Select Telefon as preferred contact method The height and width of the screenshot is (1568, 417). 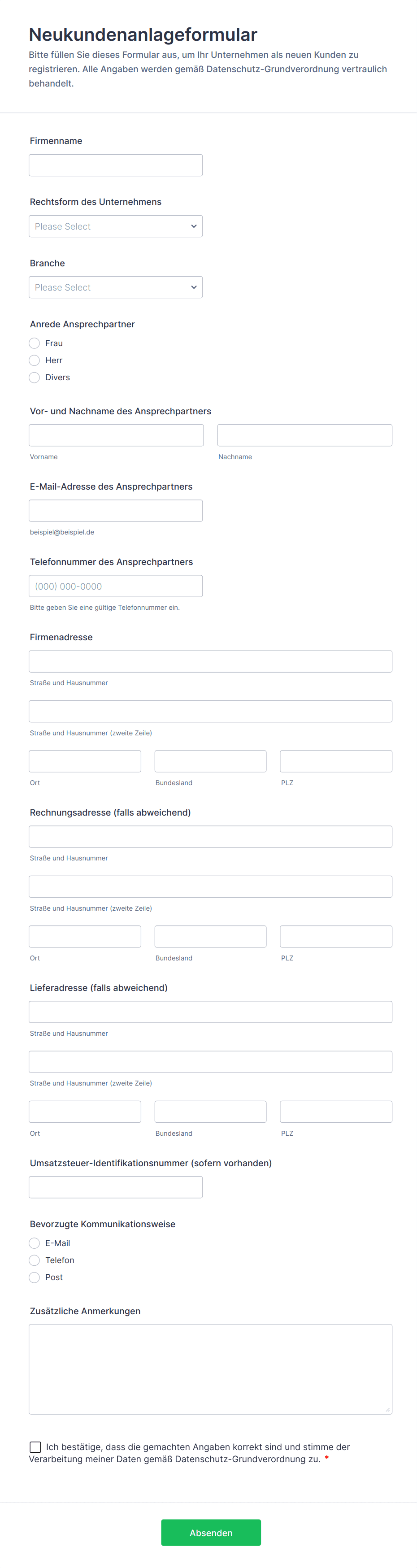pos(35,1260)
